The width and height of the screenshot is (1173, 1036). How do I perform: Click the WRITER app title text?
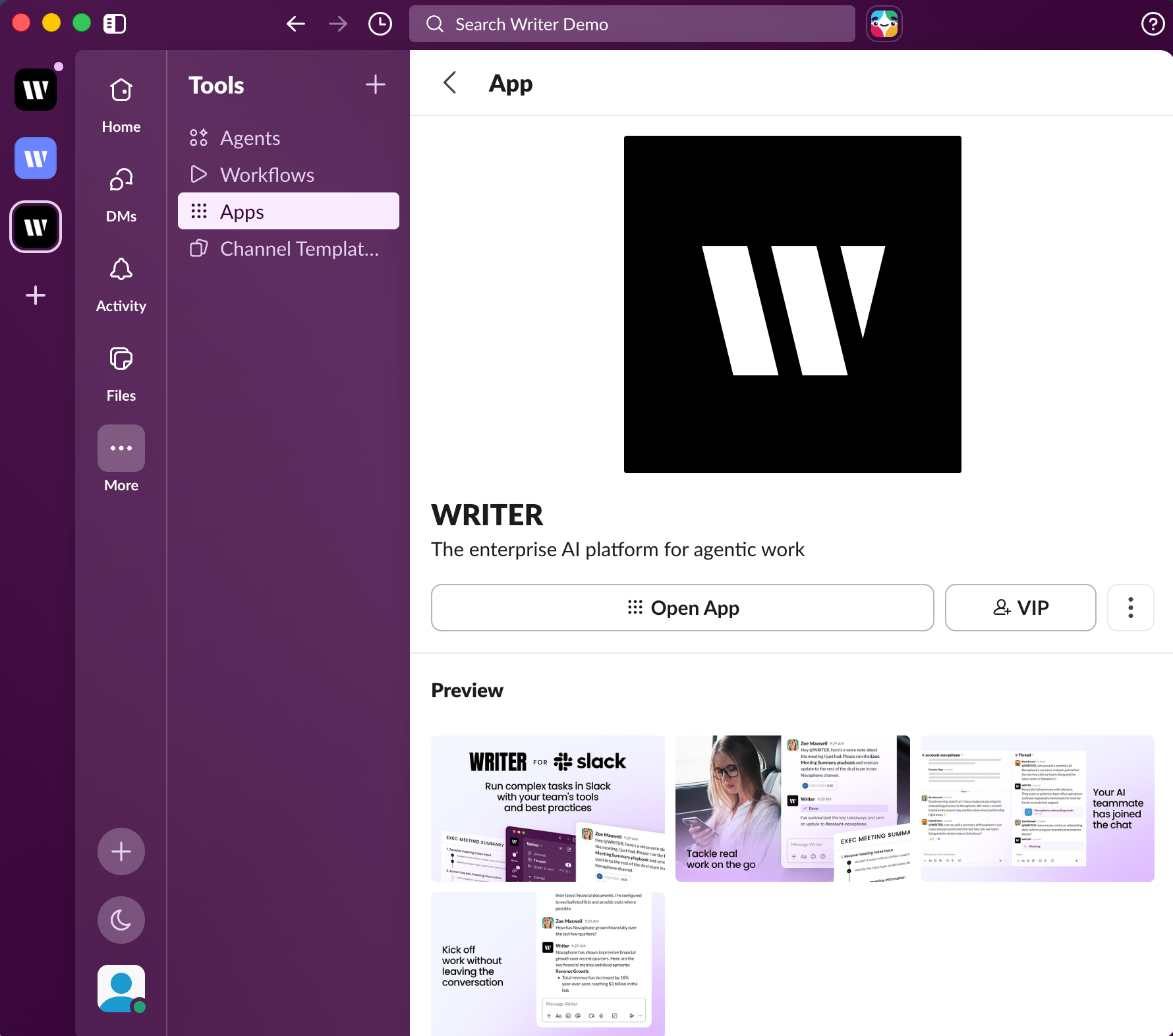pos(487,515)
